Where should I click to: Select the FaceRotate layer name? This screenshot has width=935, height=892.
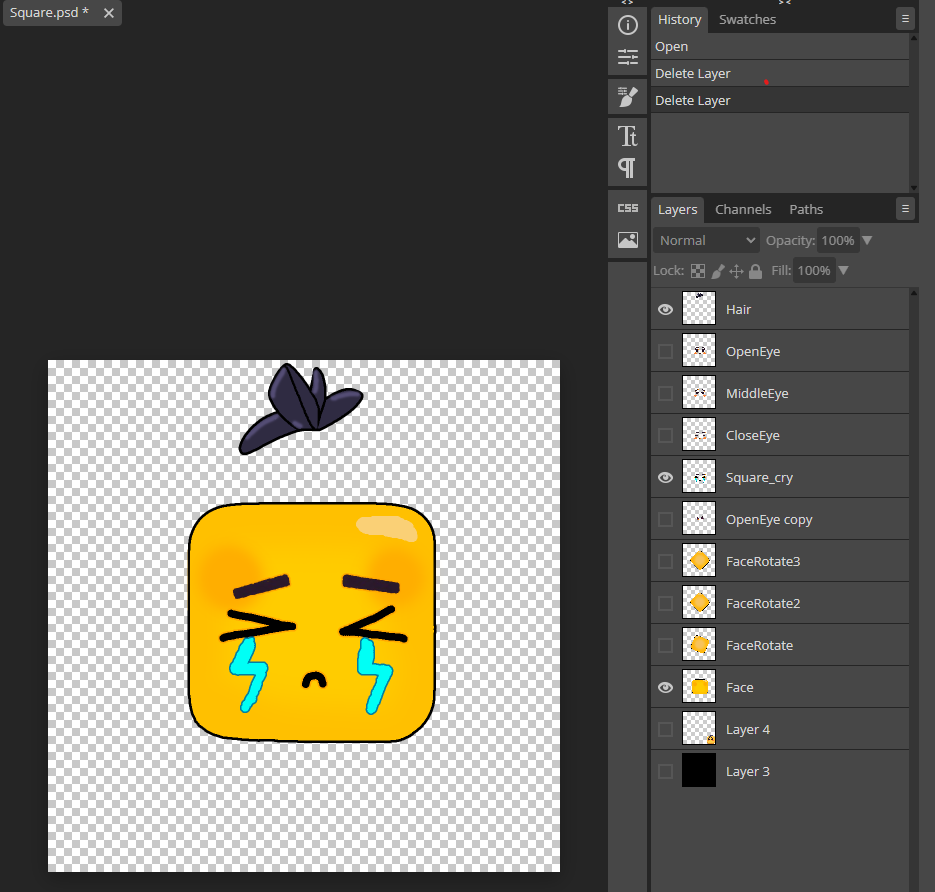[x=759, y=646]
